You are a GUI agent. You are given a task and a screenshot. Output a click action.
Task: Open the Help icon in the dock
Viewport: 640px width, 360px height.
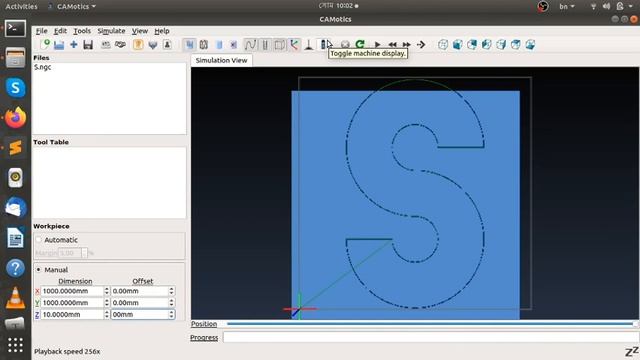coord(16,268)
